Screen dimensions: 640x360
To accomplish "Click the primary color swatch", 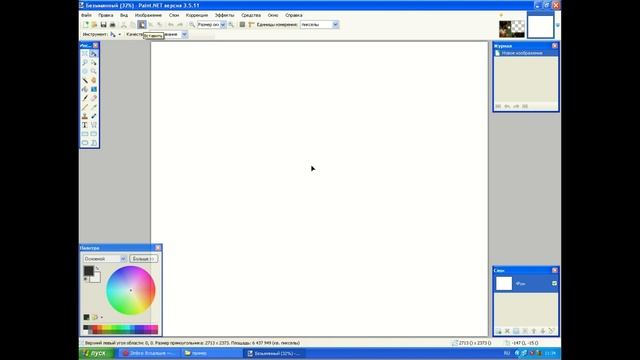I will click(x=89, y=271).
